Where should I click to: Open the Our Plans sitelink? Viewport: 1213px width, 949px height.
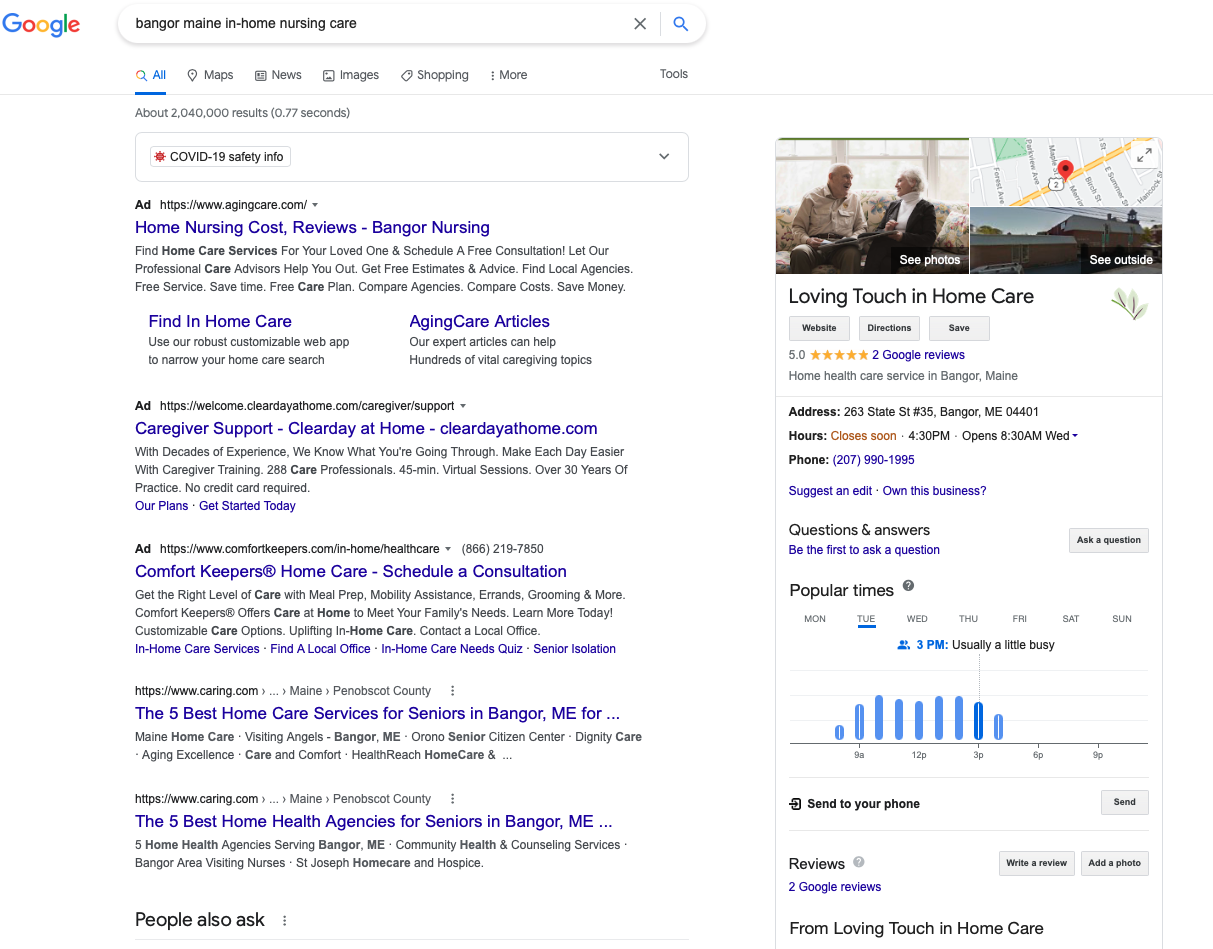(161, 506)
